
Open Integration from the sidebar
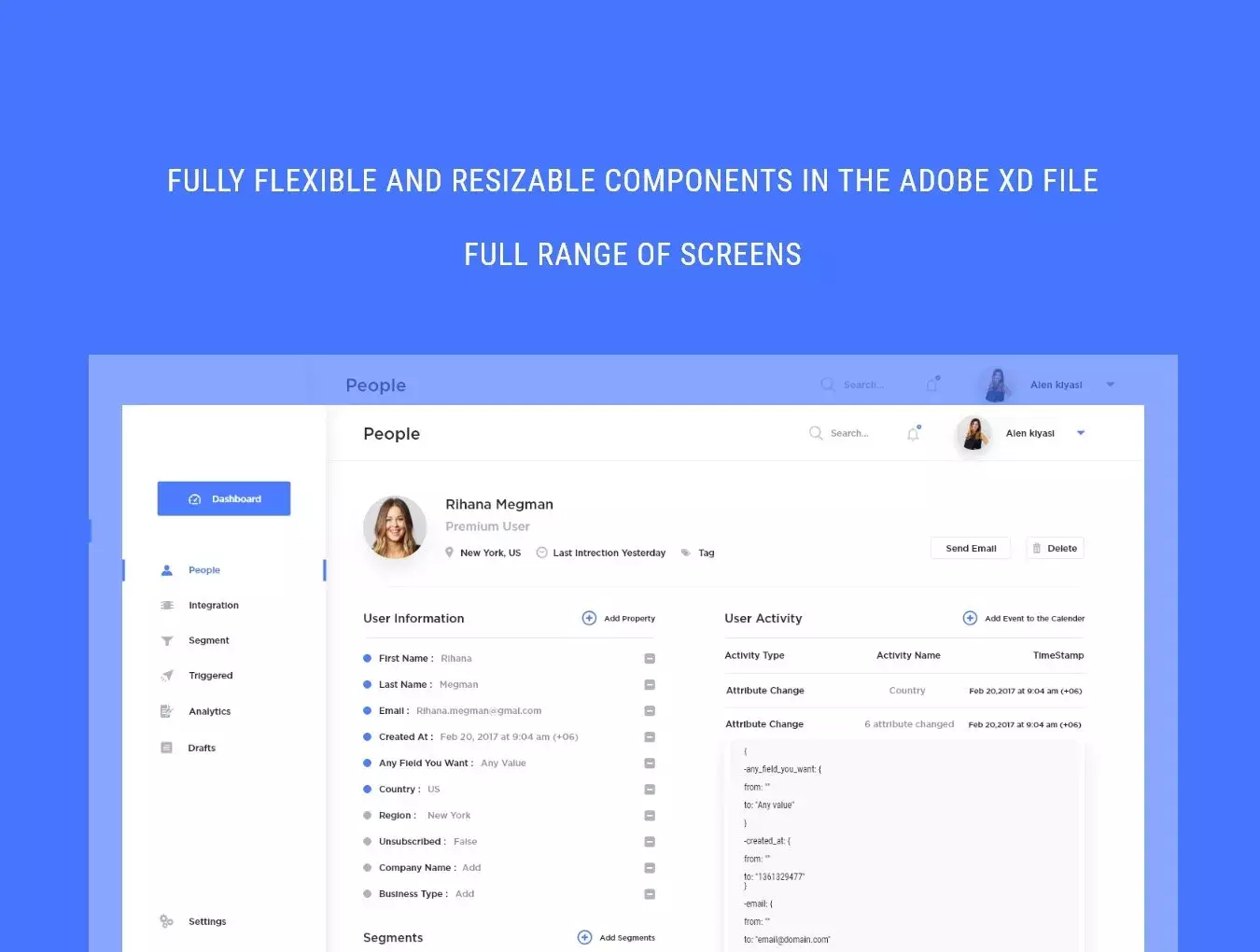pyautogui.click(x=214, y=606)
